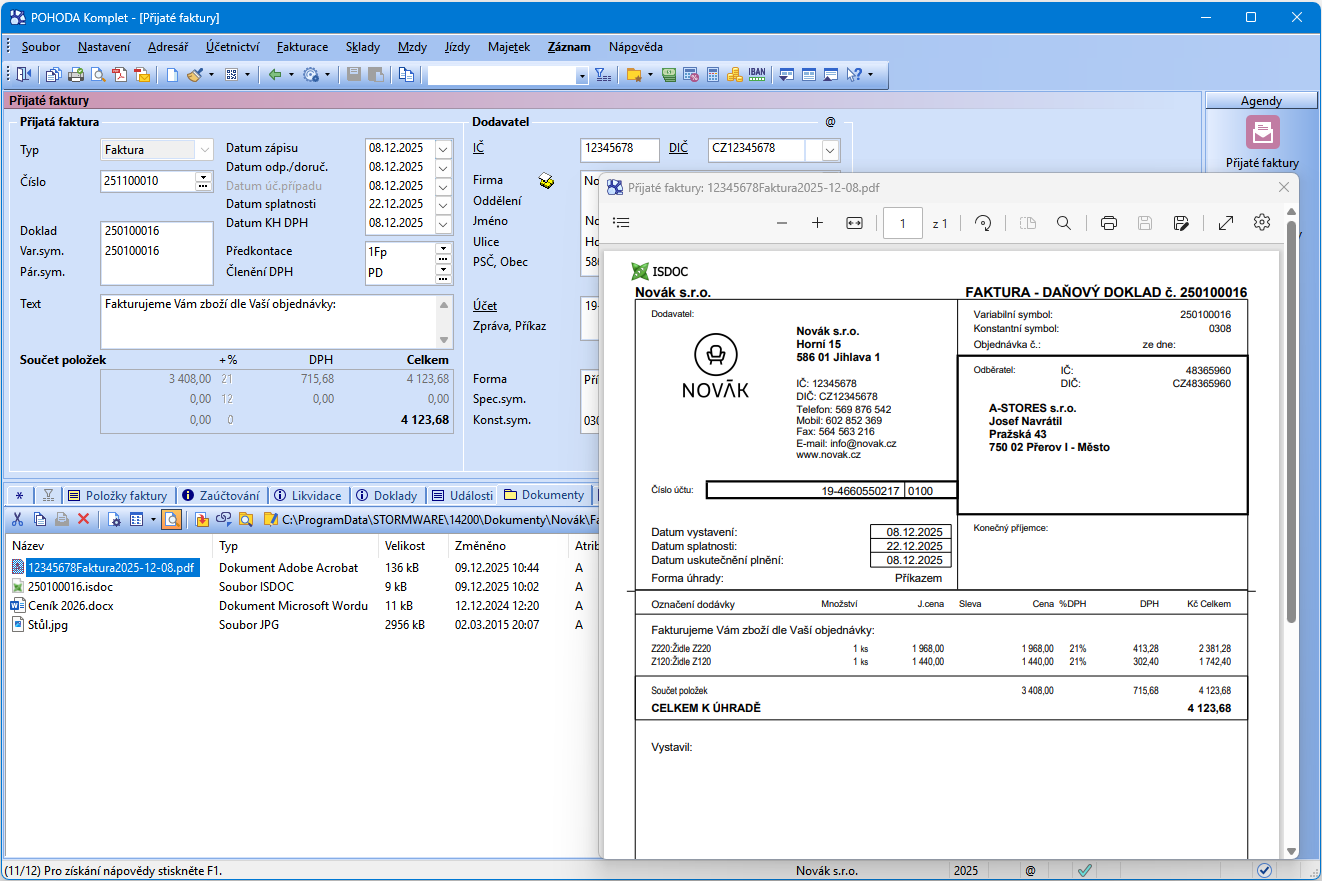Switch to the Položky faktury tab

point(117,495)
